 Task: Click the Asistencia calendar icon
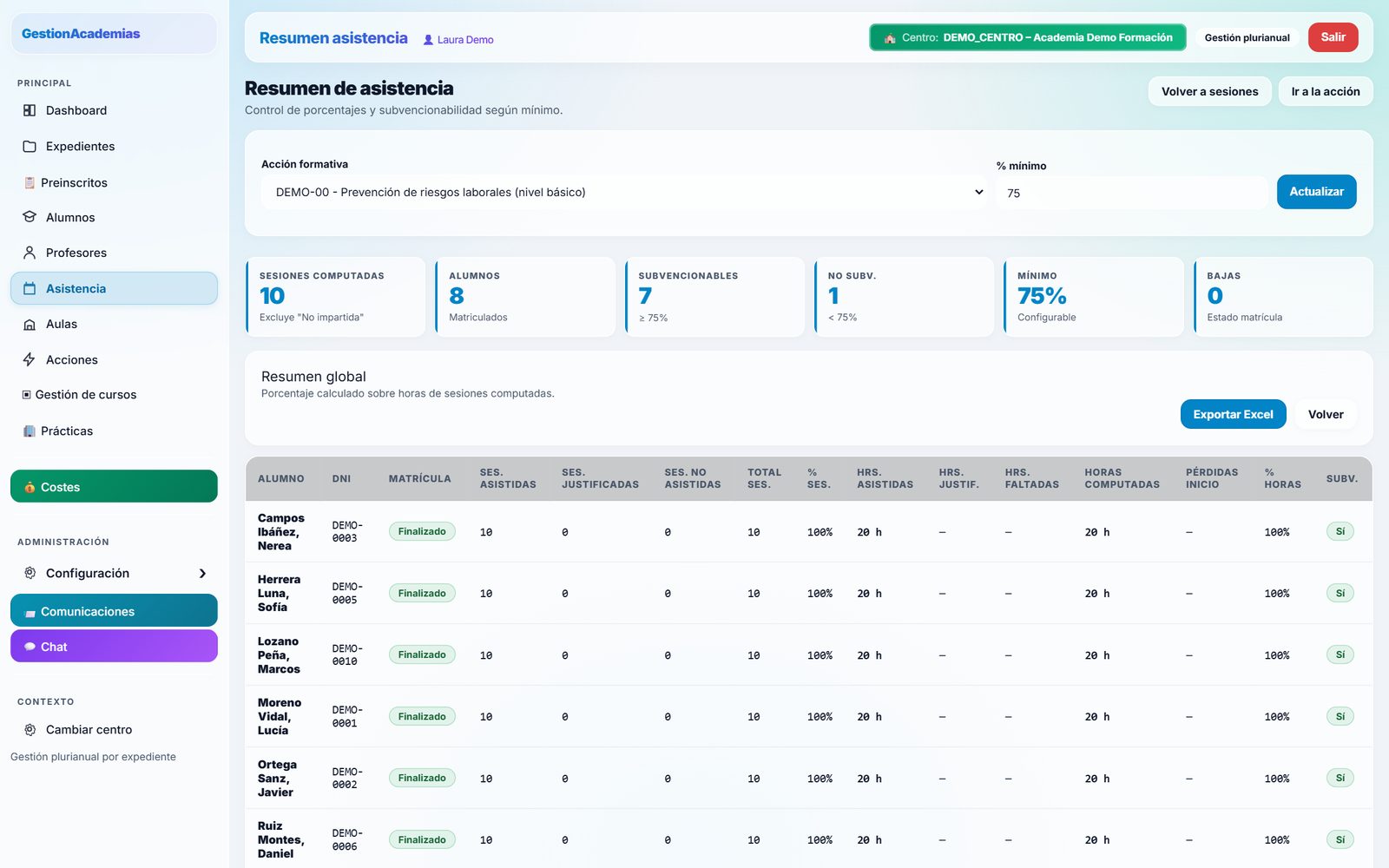(x=30, y=288)
